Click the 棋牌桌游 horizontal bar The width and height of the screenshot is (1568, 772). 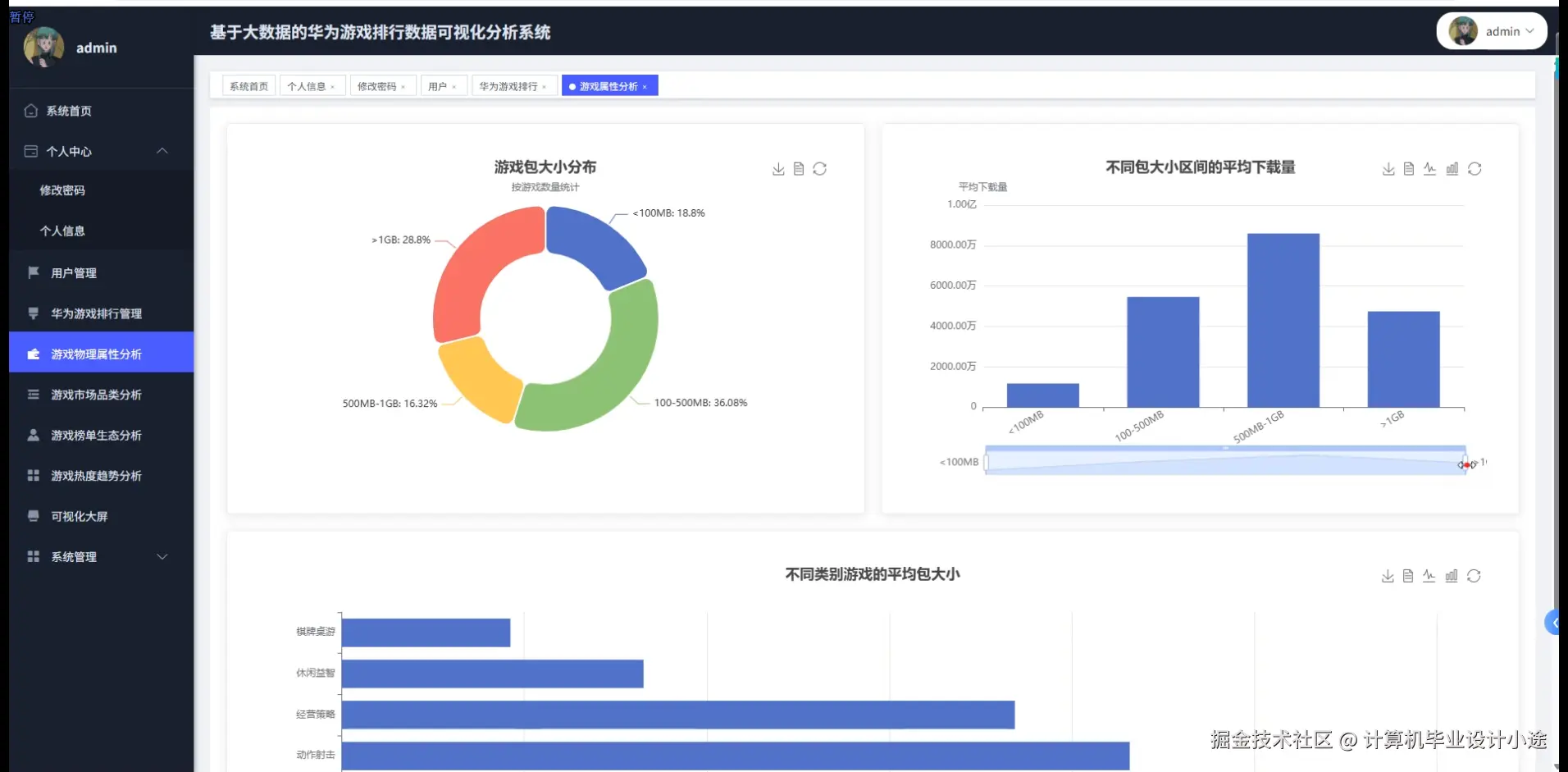click(426, 633)
